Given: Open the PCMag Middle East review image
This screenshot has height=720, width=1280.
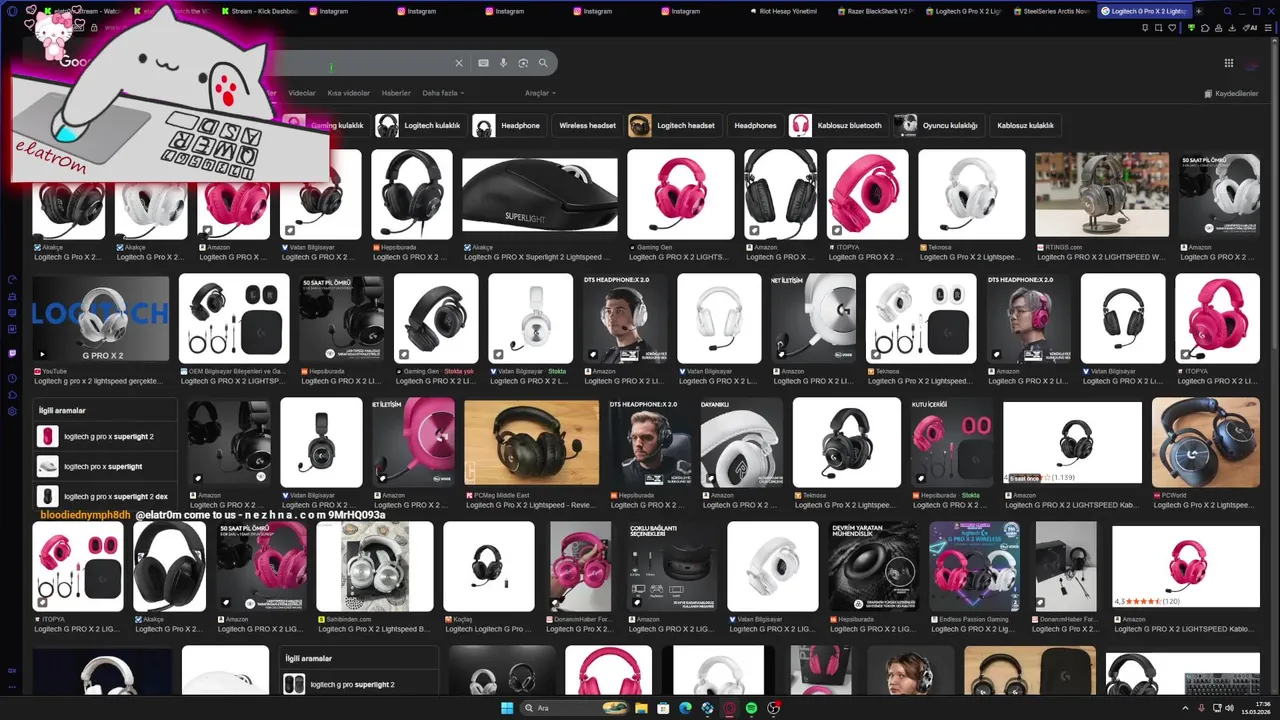Looking at the screenshot, I should 532,442.
